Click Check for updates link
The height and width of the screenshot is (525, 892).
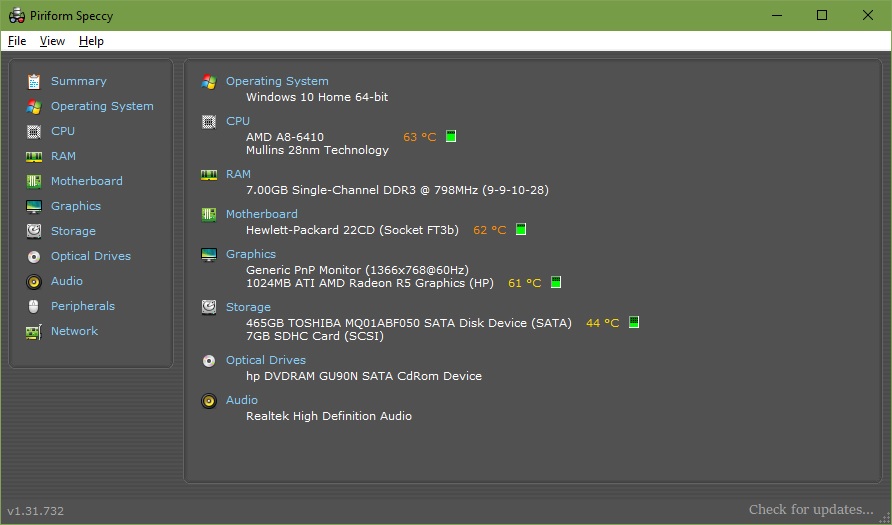click(x=811, y=510)
